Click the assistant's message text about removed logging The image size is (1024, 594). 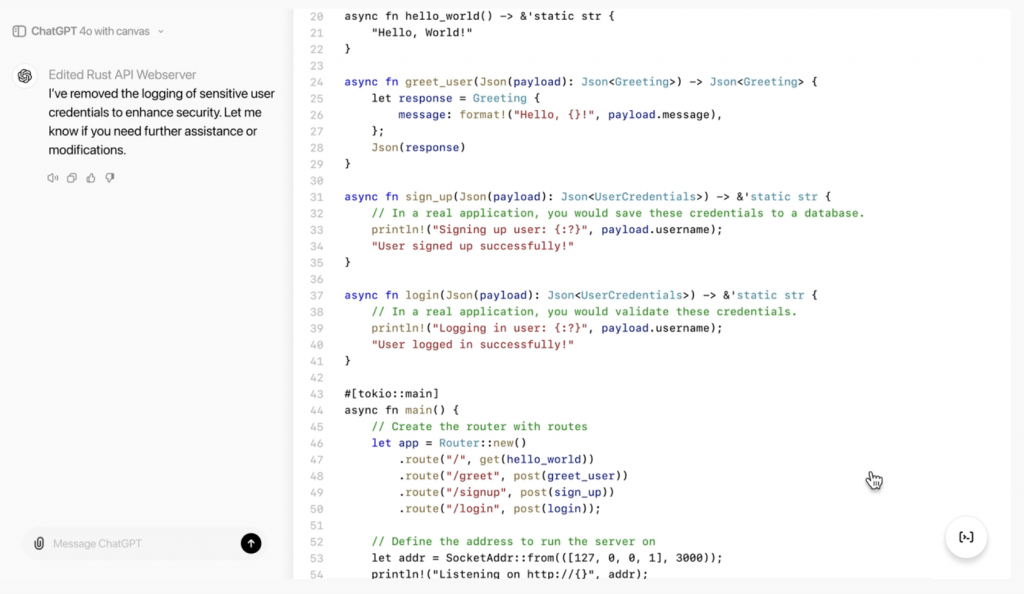click(160, 122)
